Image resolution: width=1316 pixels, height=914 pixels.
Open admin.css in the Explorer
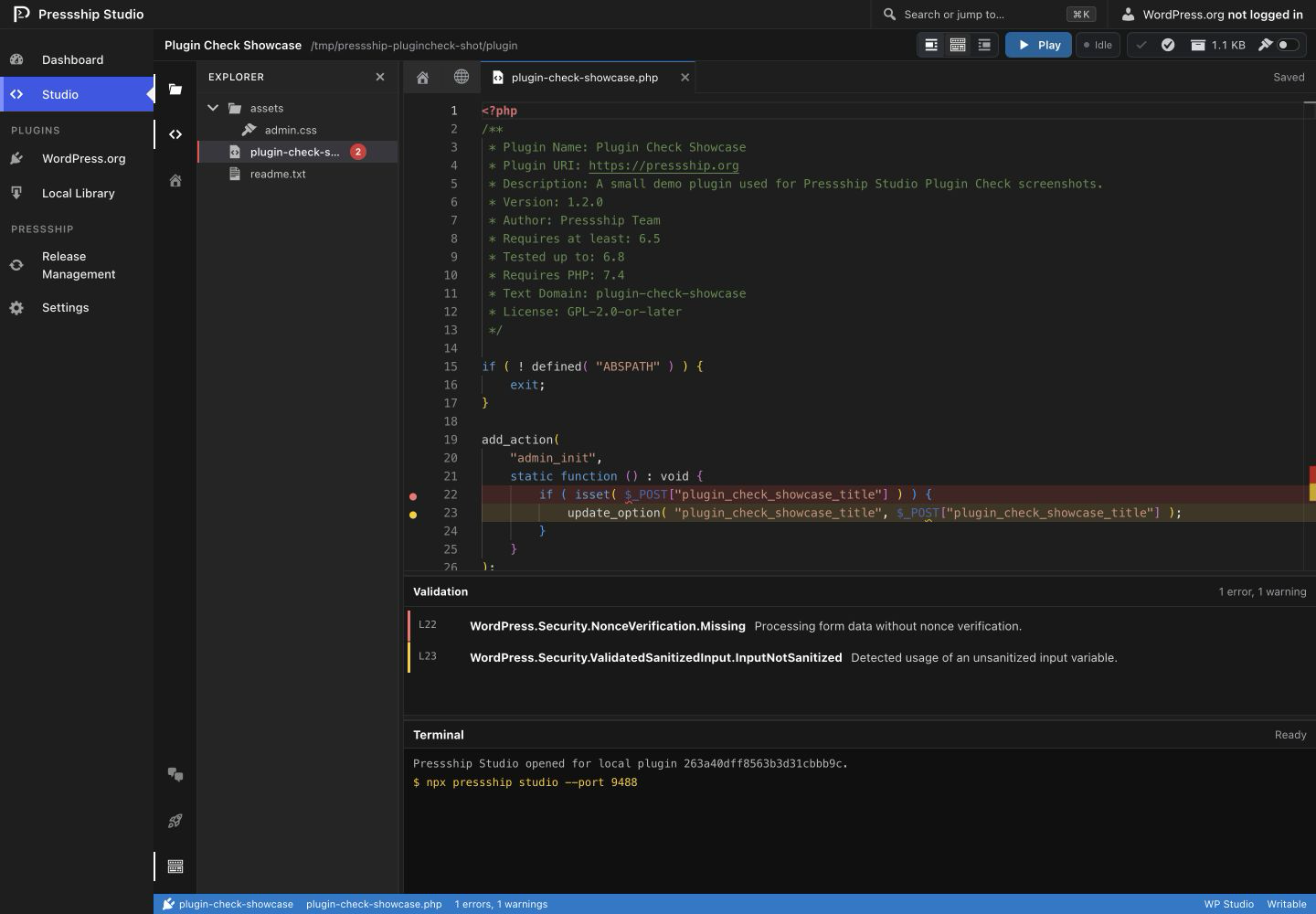pos(297,130)
